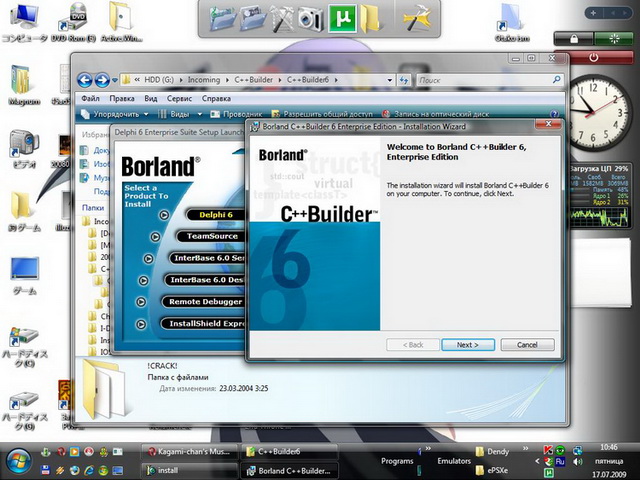Click the µTorrent icon in the top dock
The height and width of the screenshot is (480, 640).
[342, 18]
